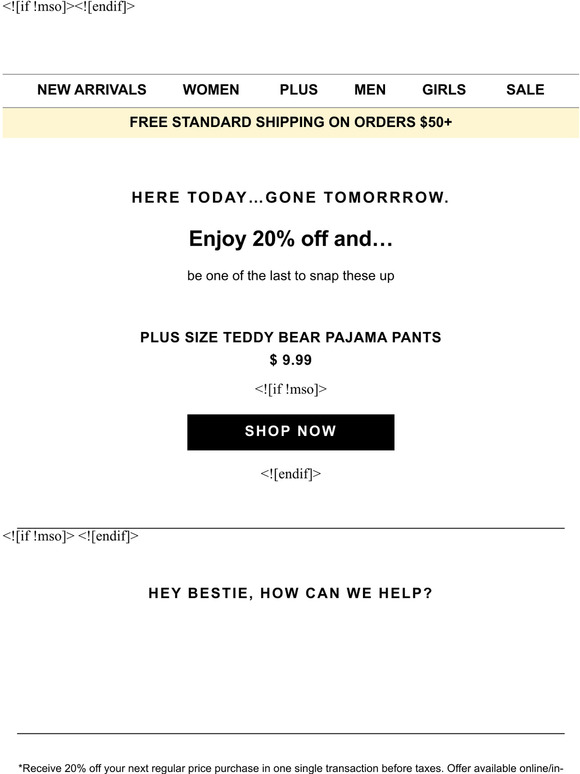This screenshot has width=580, height=774.
Task: Click the '<![endif]>' text below SHOP NOW
Action: coord(291,474)
